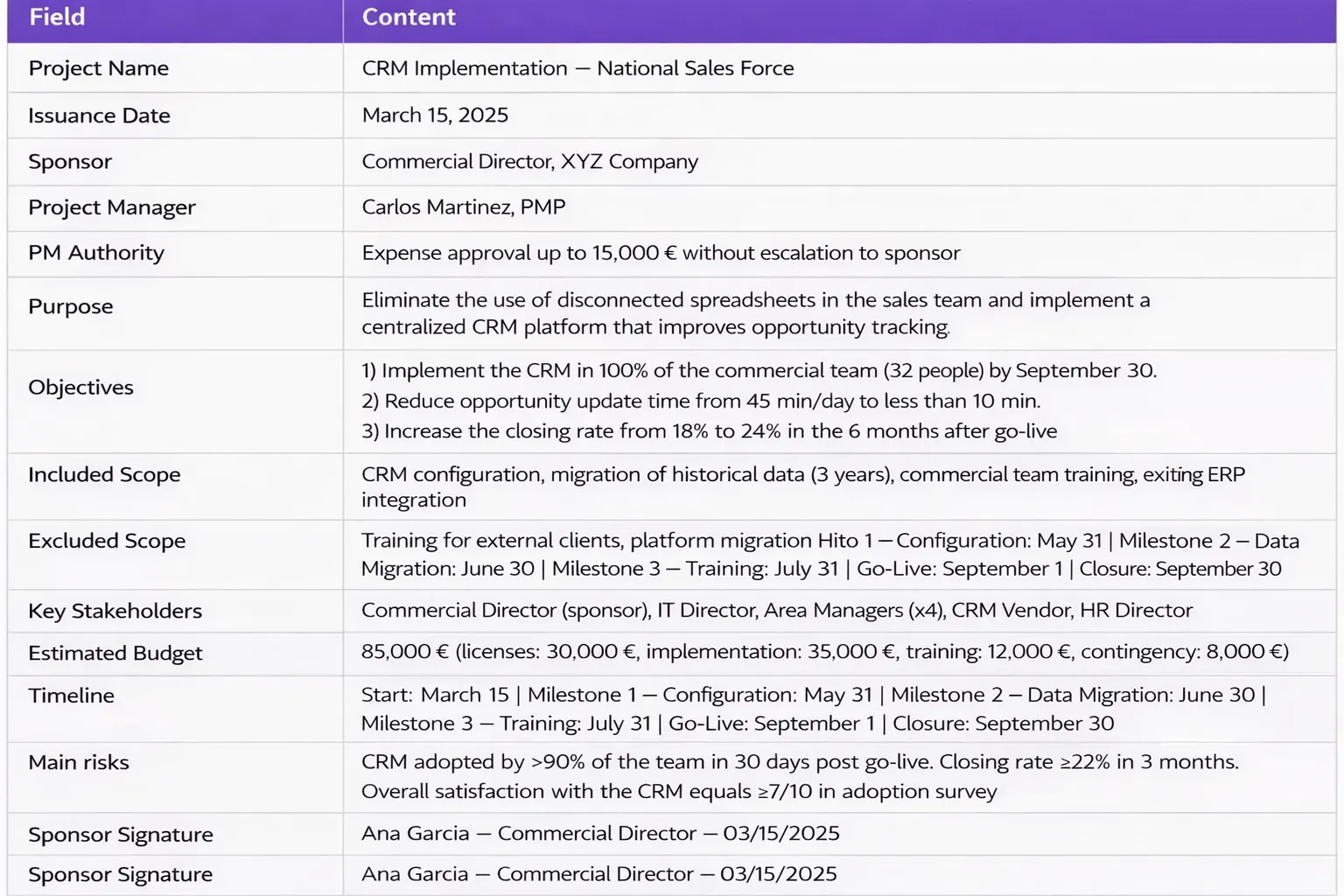Select the "Timeline" field label
1344x896 pixels.
coord(71,696)
